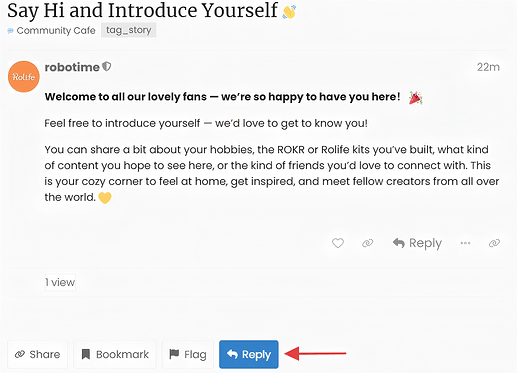This screenshot has height=373, width=517.
Task: Open the Community Cafe category
Action: 56,31
